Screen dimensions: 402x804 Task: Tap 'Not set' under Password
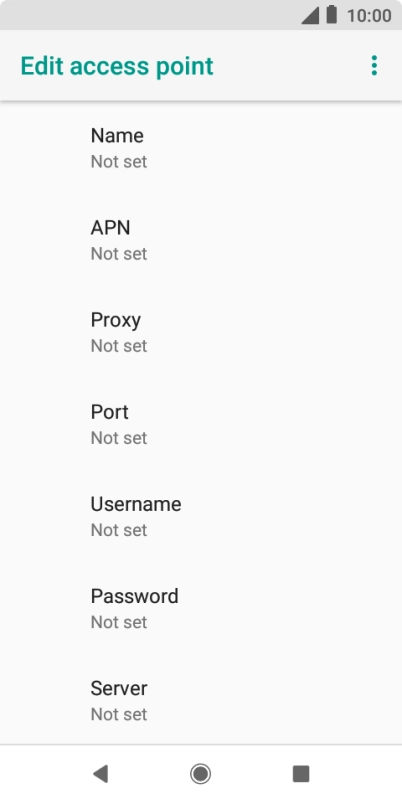coord(119,622)
